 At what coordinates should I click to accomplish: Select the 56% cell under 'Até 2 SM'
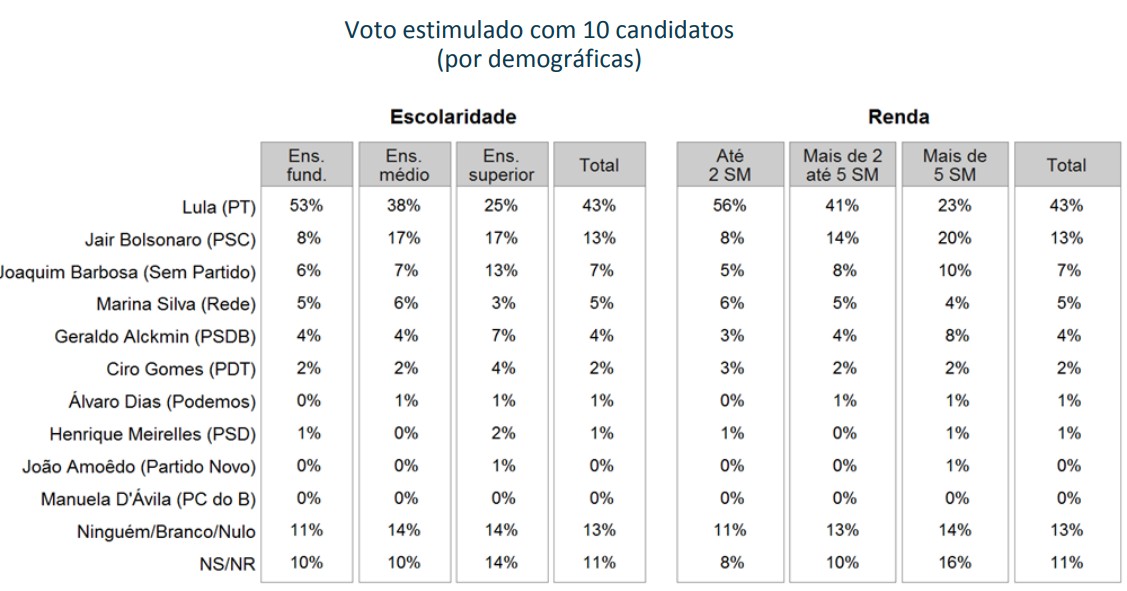point(732,206)
